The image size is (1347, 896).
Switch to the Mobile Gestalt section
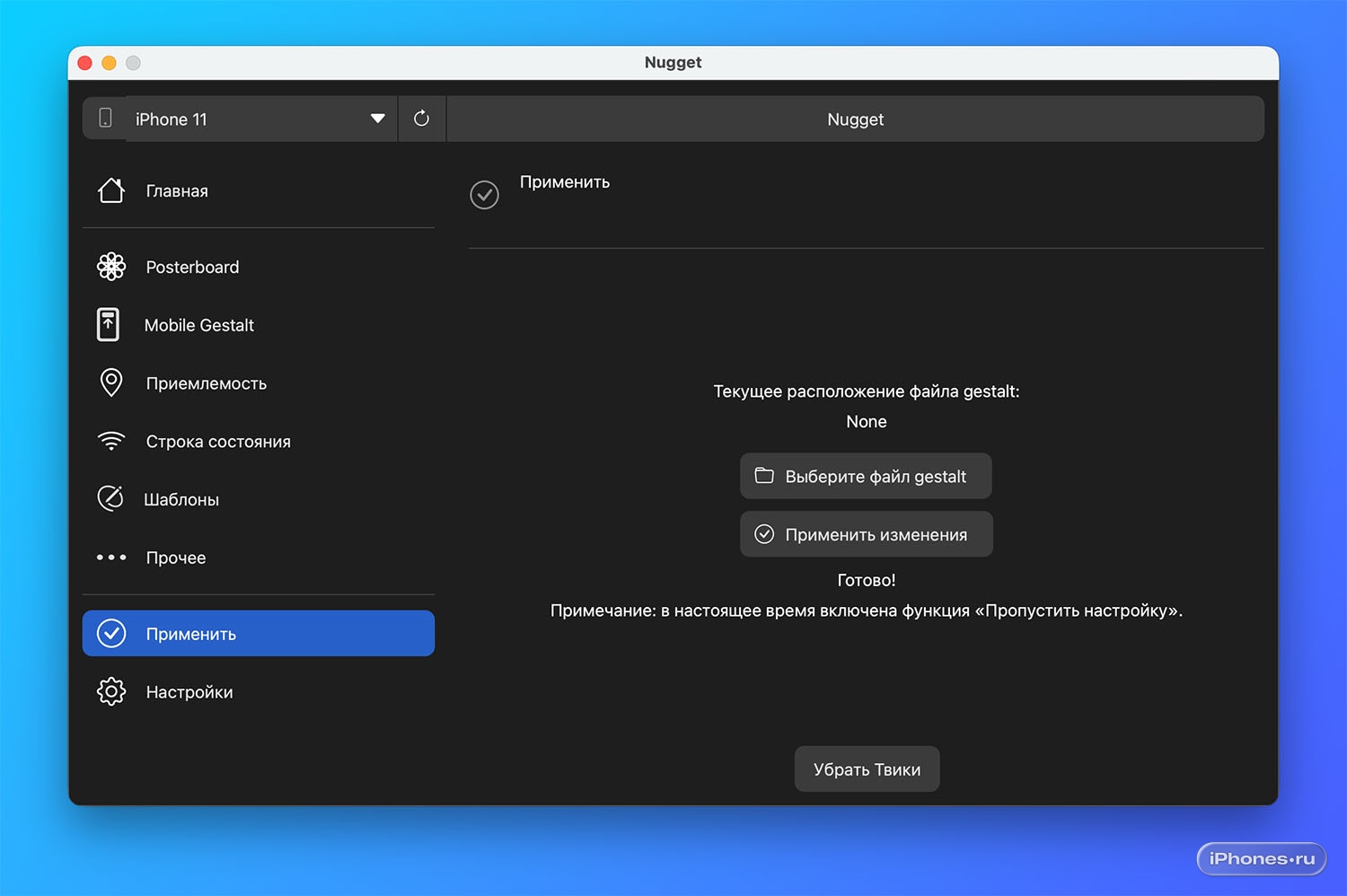259,325
